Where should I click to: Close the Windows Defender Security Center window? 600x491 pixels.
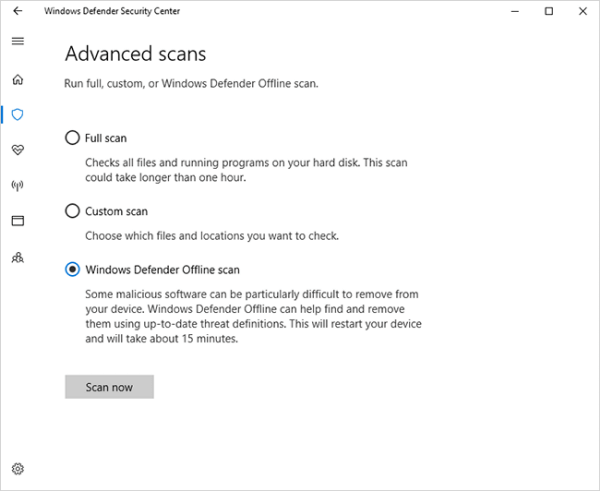click(x=583, y=11)
